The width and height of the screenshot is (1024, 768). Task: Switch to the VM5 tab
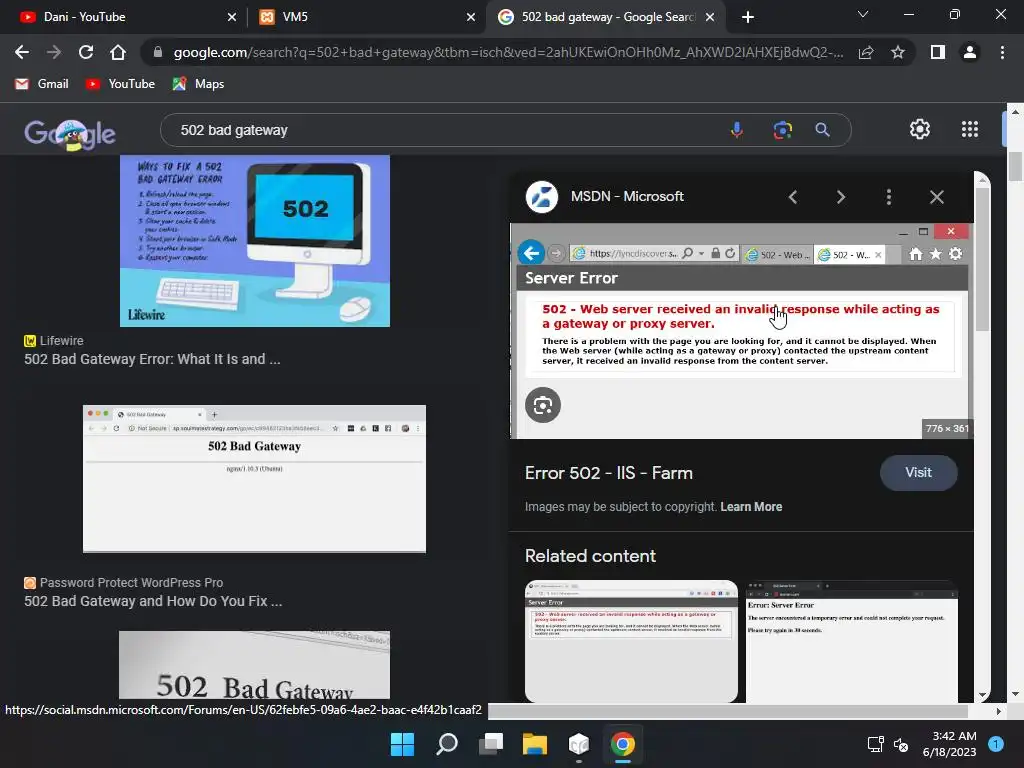point(367,17)
